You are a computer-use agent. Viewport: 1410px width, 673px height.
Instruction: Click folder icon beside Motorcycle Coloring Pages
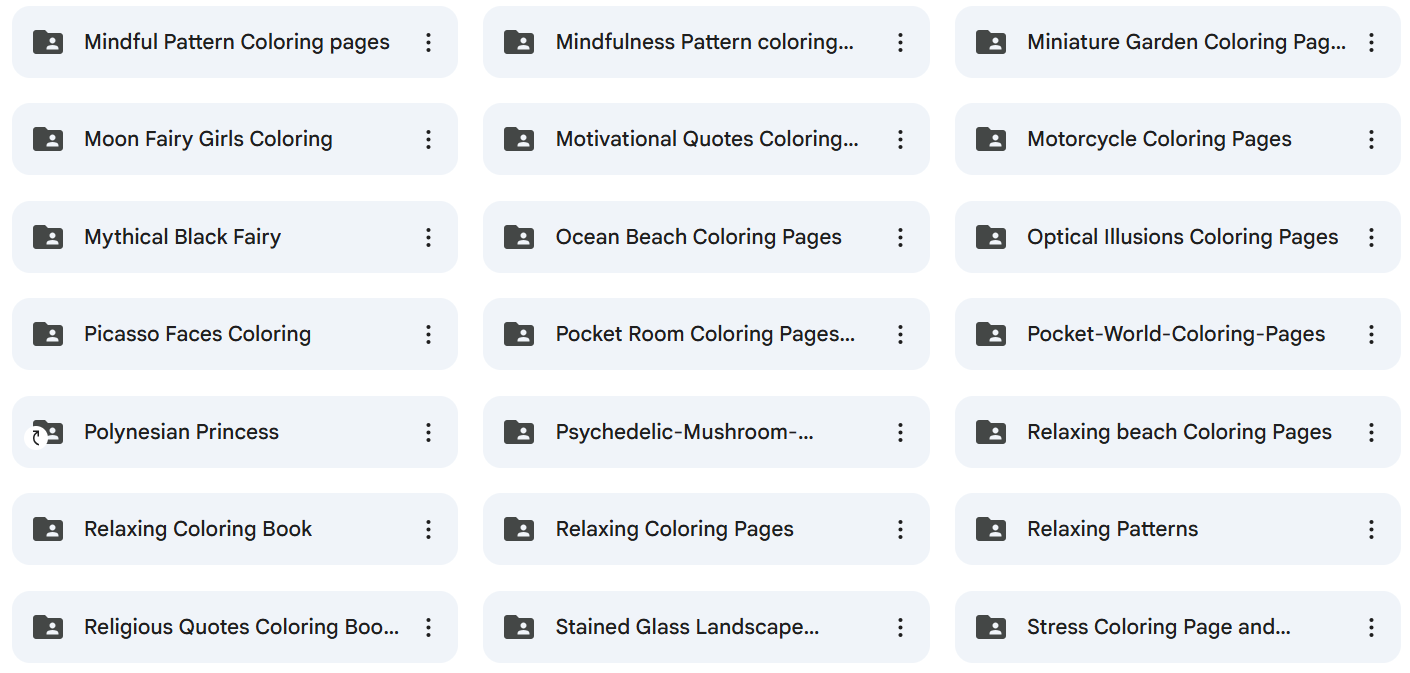(x=991, y=139)
